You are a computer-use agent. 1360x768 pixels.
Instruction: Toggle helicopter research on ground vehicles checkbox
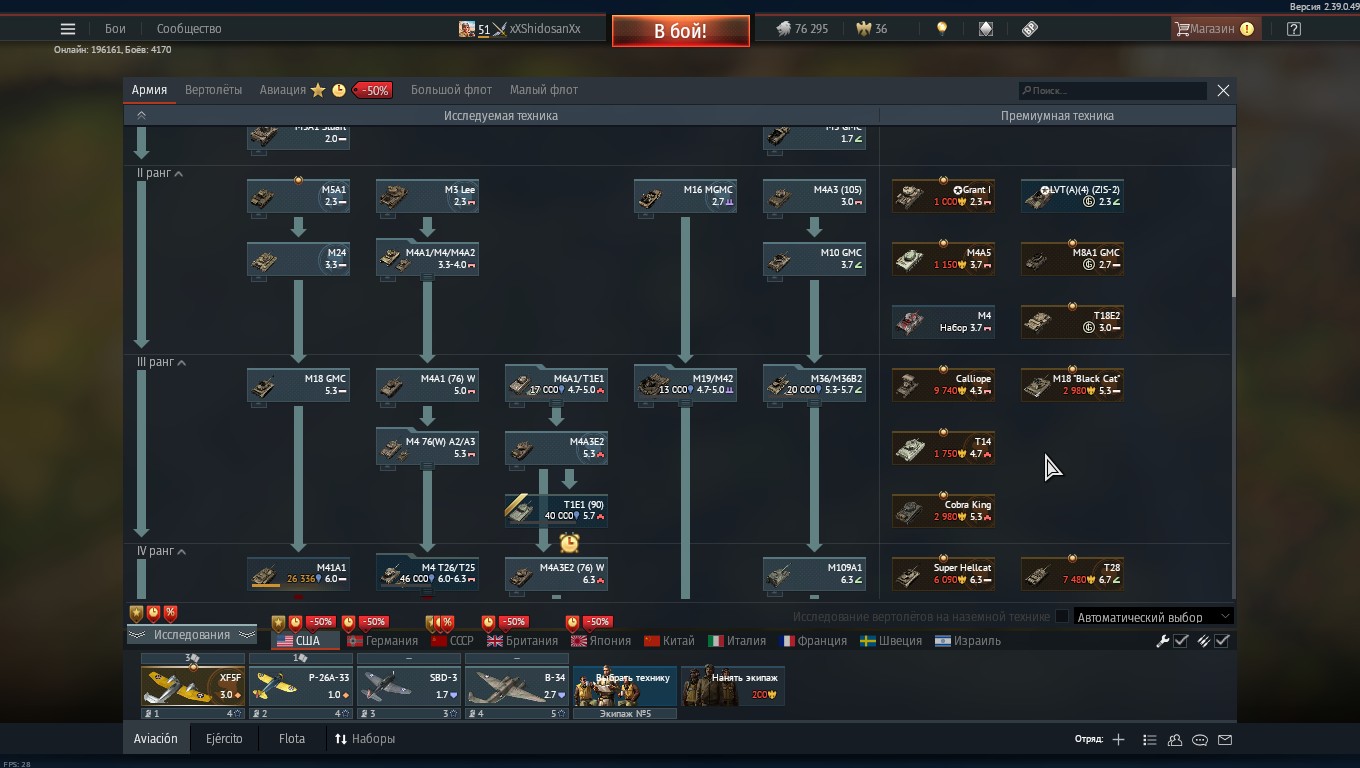coord(1062,617)
